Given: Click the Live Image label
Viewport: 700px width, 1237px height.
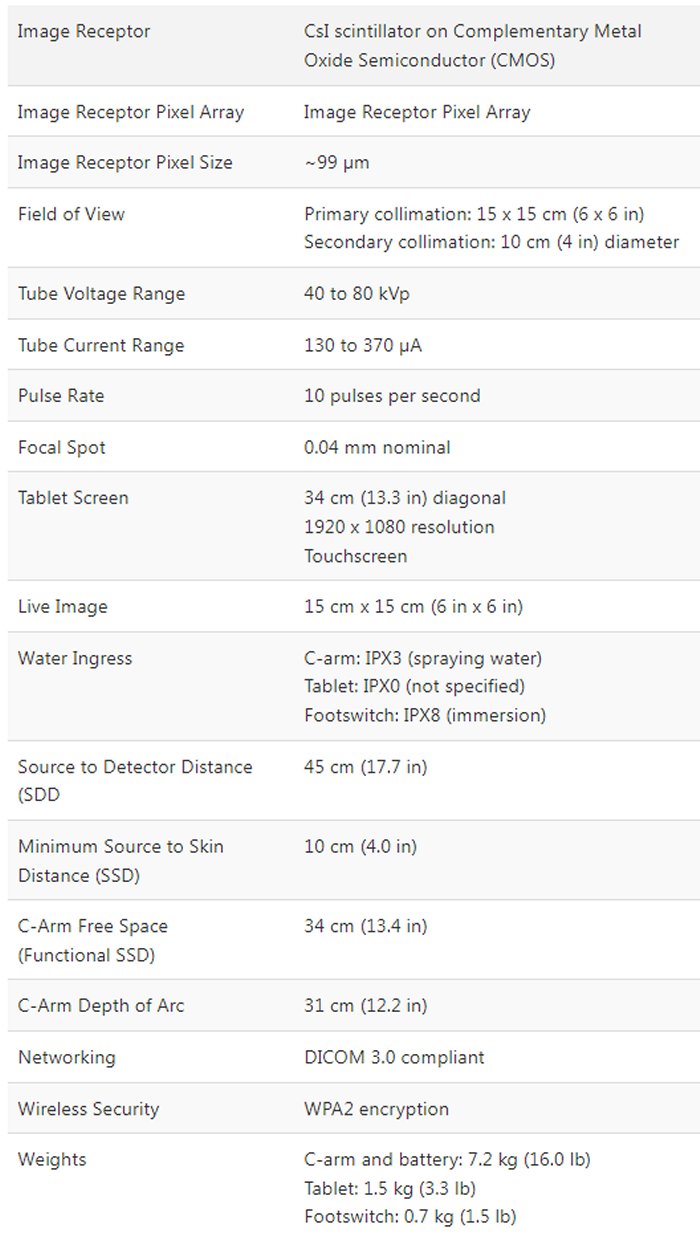Looking at the screenshot, I should 63,606.
